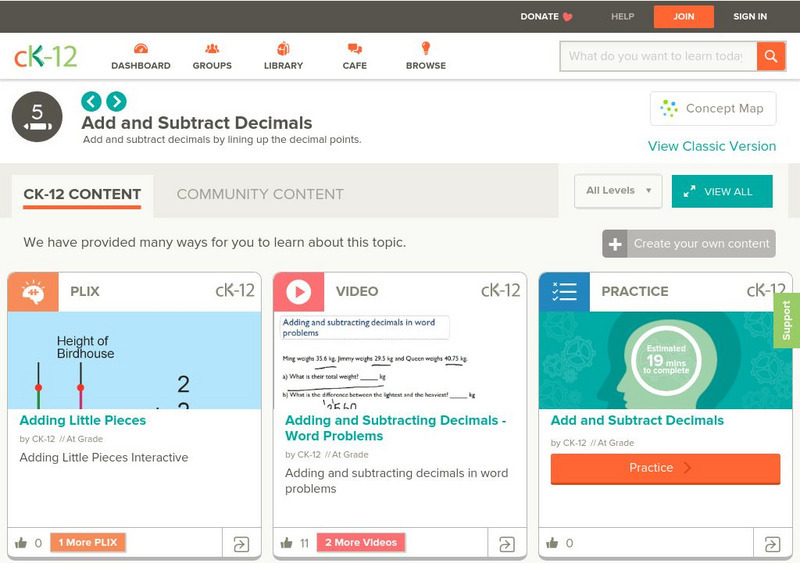800x563 pixels.
Task: Open Add and Subtract Decimals practice title
Action: [x=637, y=420]
